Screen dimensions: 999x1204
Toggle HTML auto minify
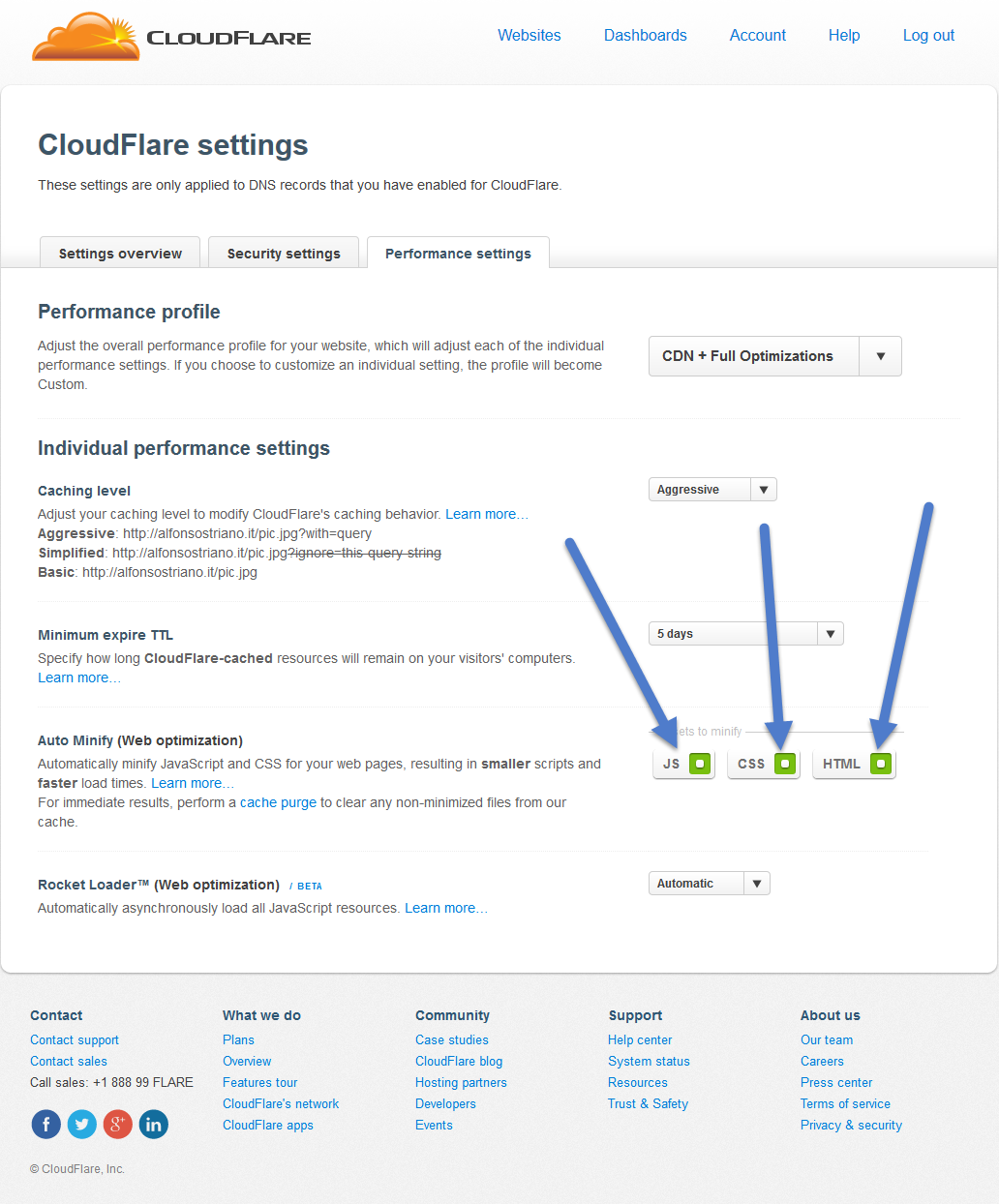tap(854, 764)
